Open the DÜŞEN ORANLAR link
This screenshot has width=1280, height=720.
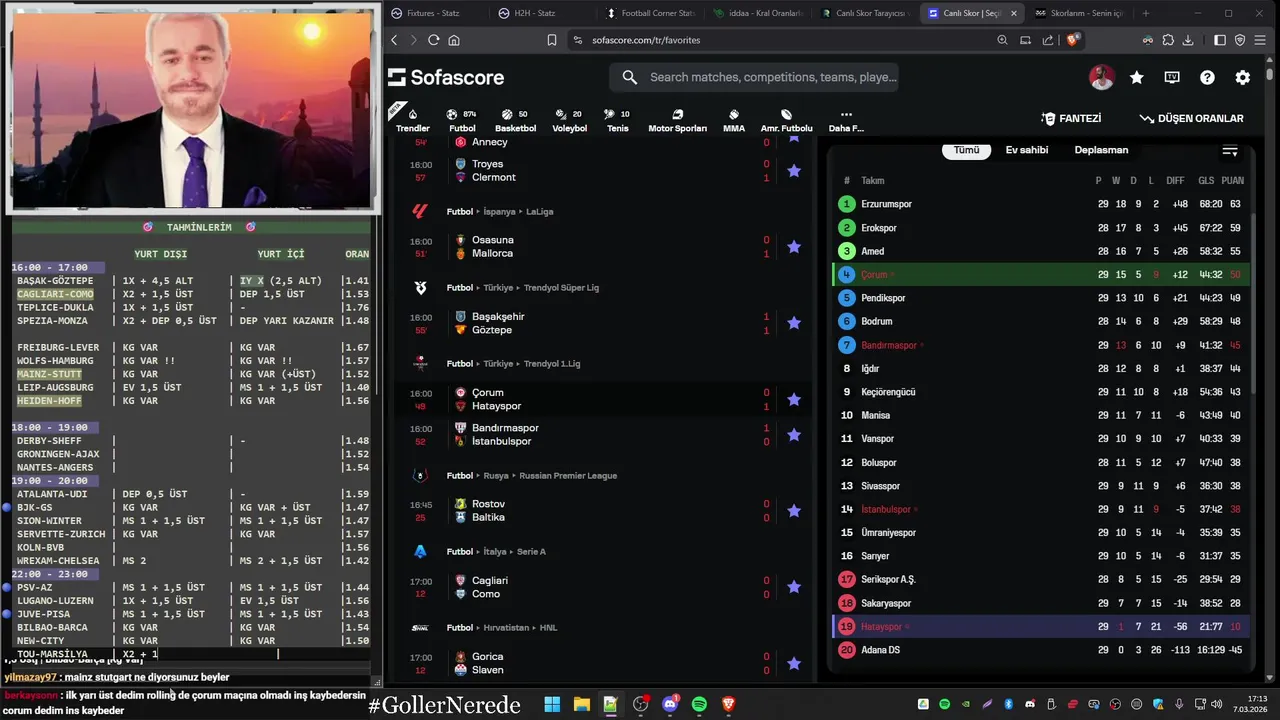(1191, 118)
